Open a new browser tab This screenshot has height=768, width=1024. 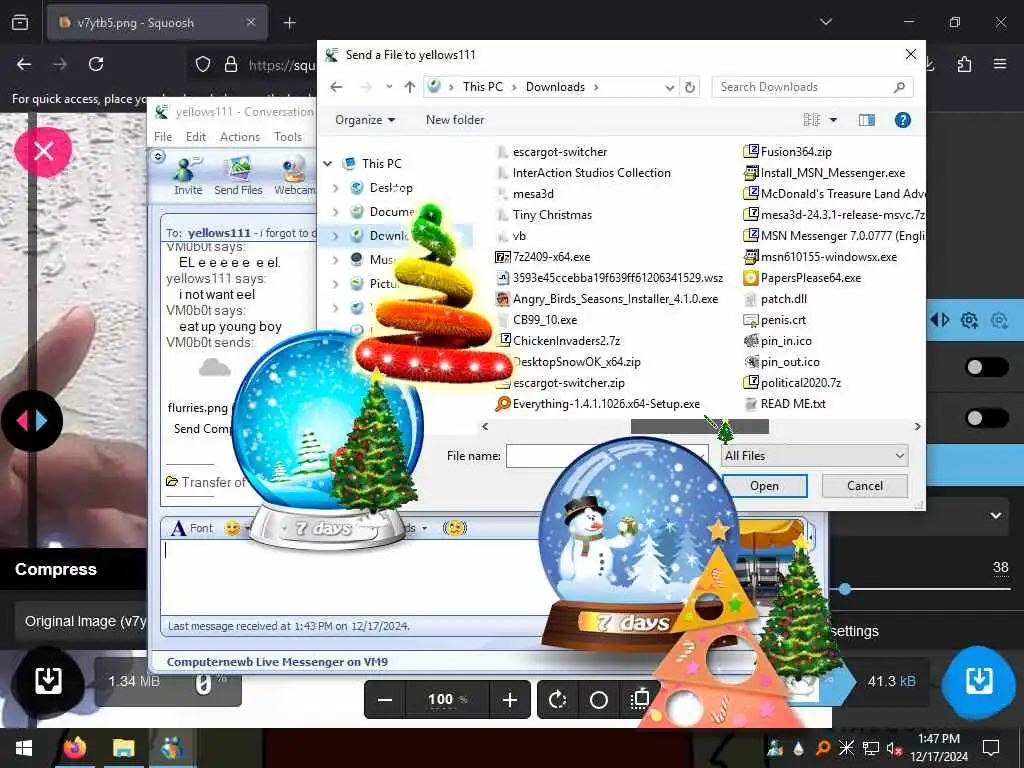point(289,23)
